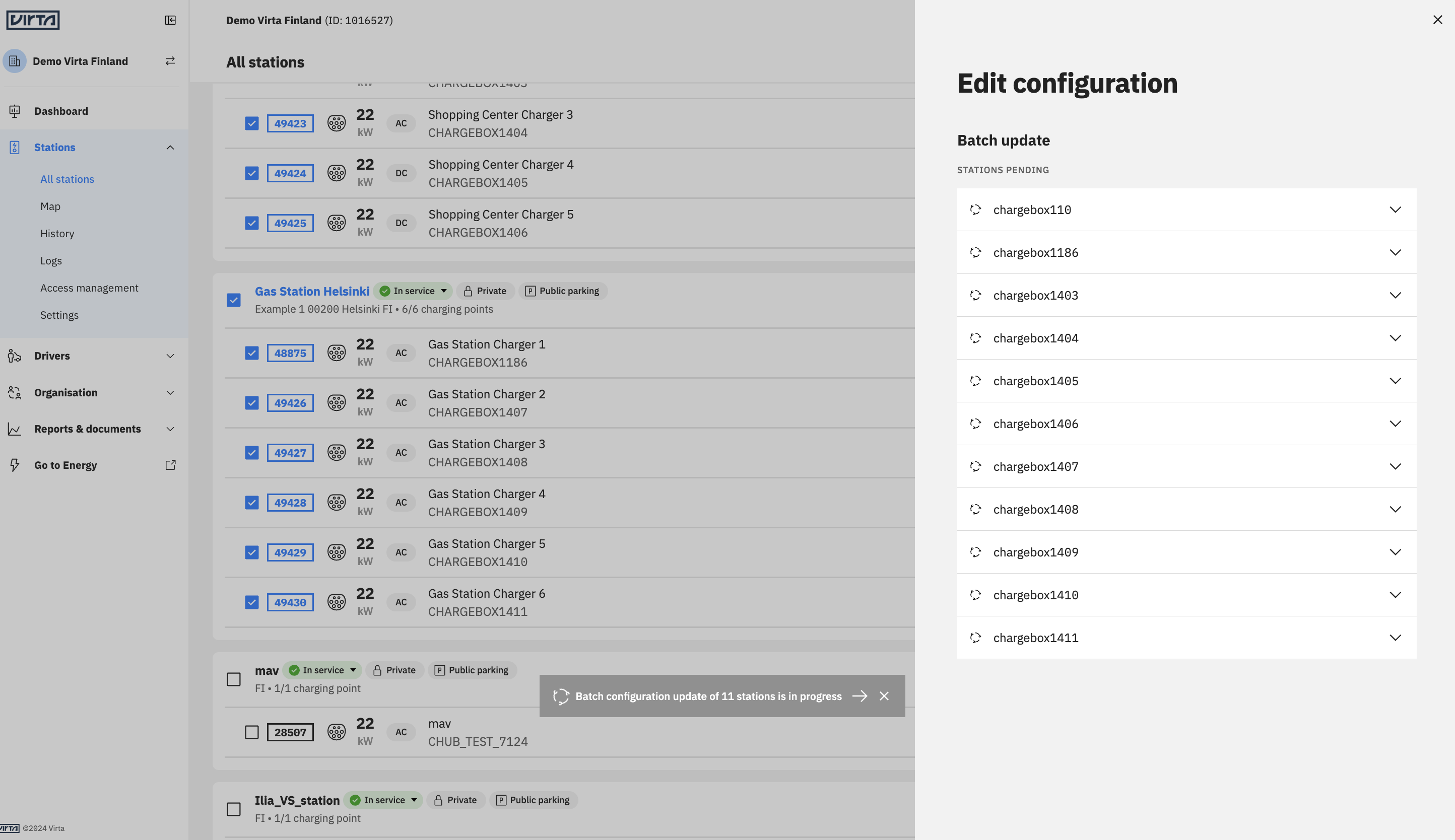
Task: Click connector icon for Gas Station Charger 6
Action: coord(337,602)
